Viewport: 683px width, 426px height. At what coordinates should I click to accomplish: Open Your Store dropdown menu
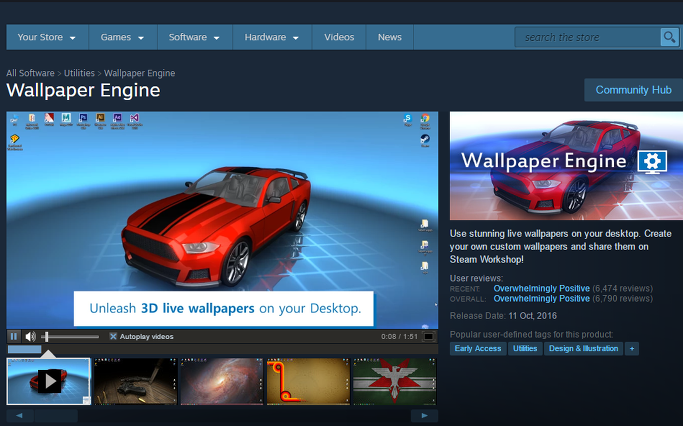click(x=47, y=37)
